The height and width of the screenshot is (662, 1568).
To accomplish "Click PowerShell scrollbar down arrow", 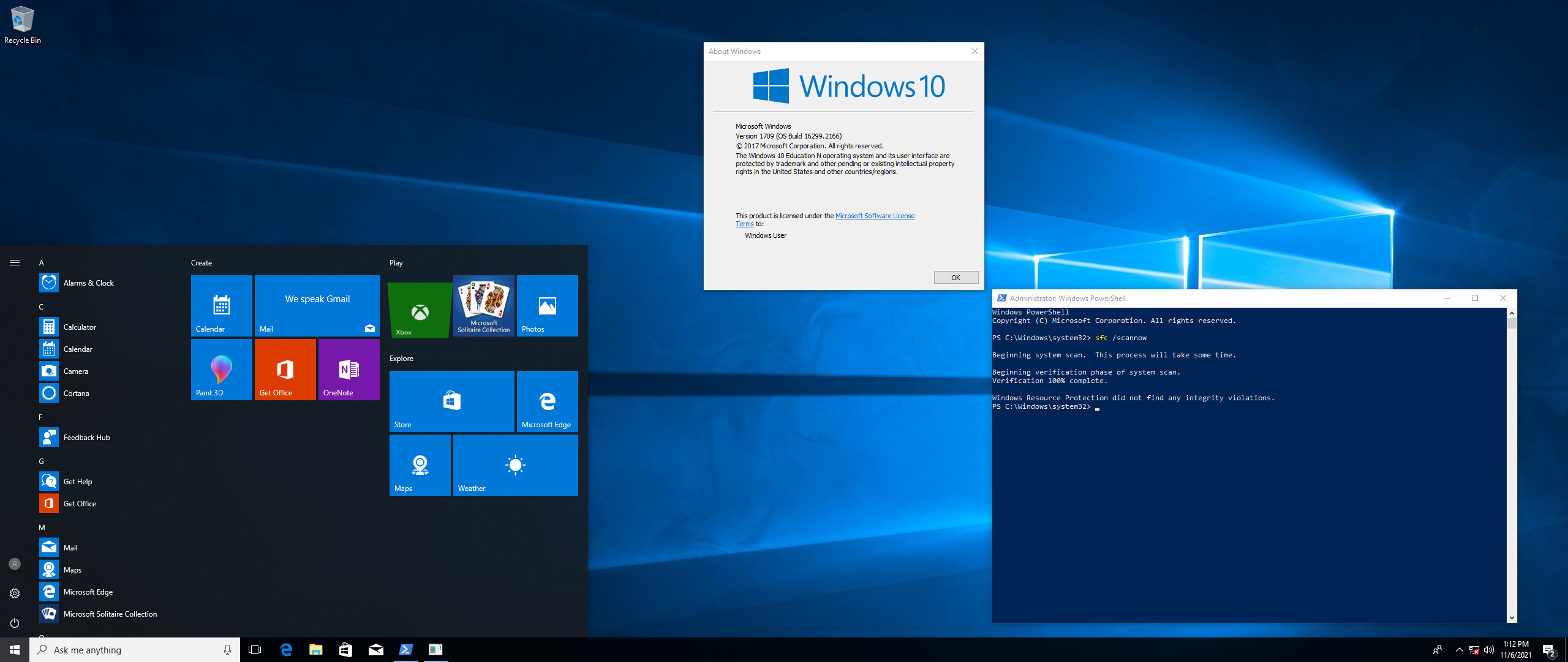I will pyautogui.click(x=1512, y=618).
